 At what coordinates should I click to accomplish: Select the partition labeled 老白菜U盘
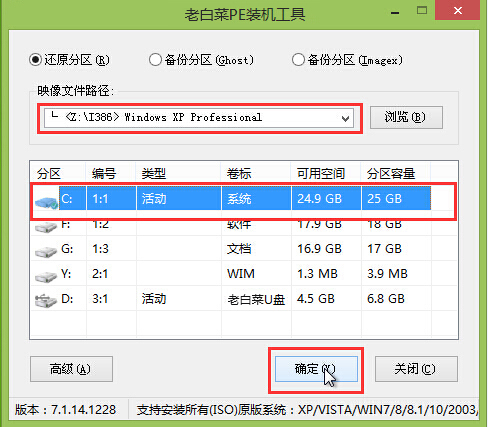pos(256,299)
